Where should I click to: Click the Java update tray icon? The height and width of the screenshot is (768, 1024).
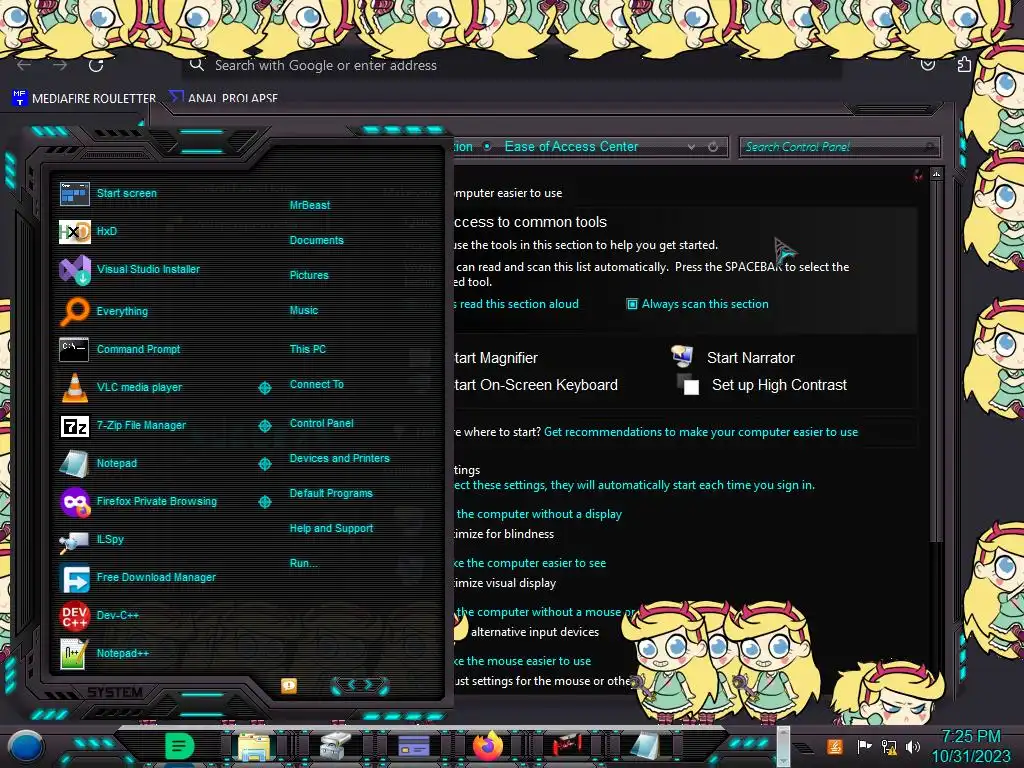[835, 746]
